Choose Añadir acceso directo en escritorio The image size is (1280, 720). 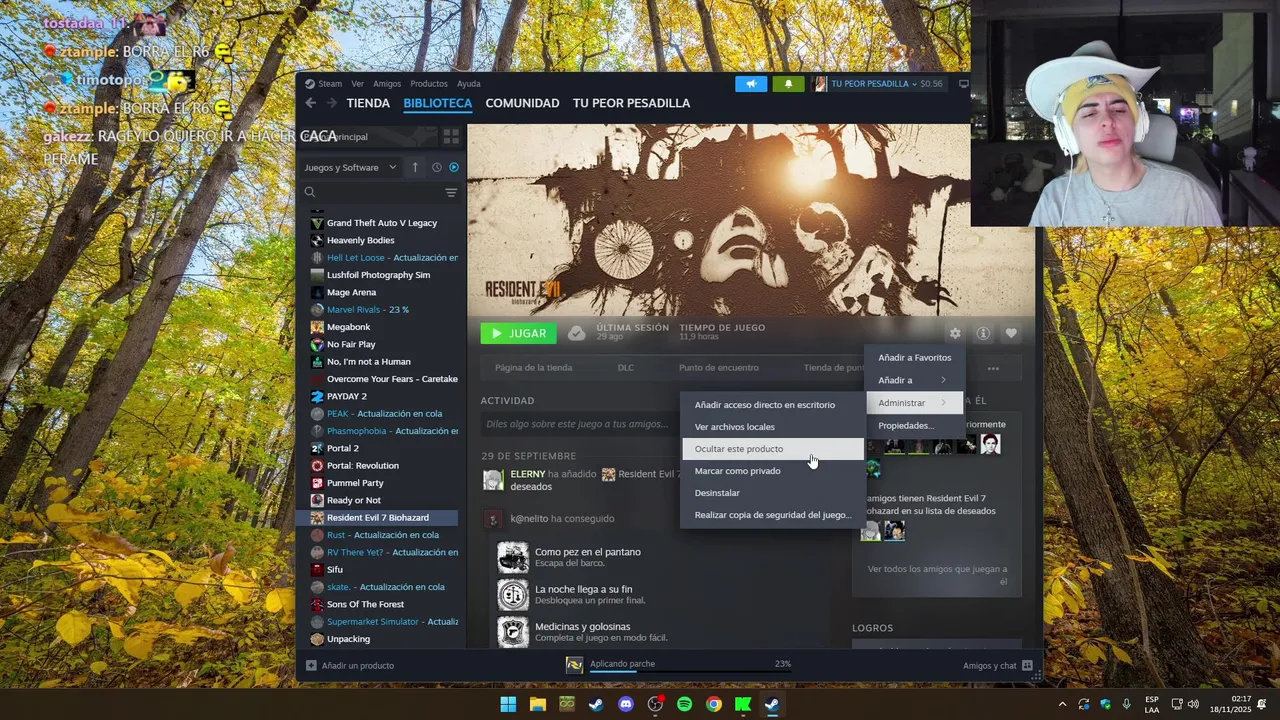pyautogui.click(x=772, y=405)
